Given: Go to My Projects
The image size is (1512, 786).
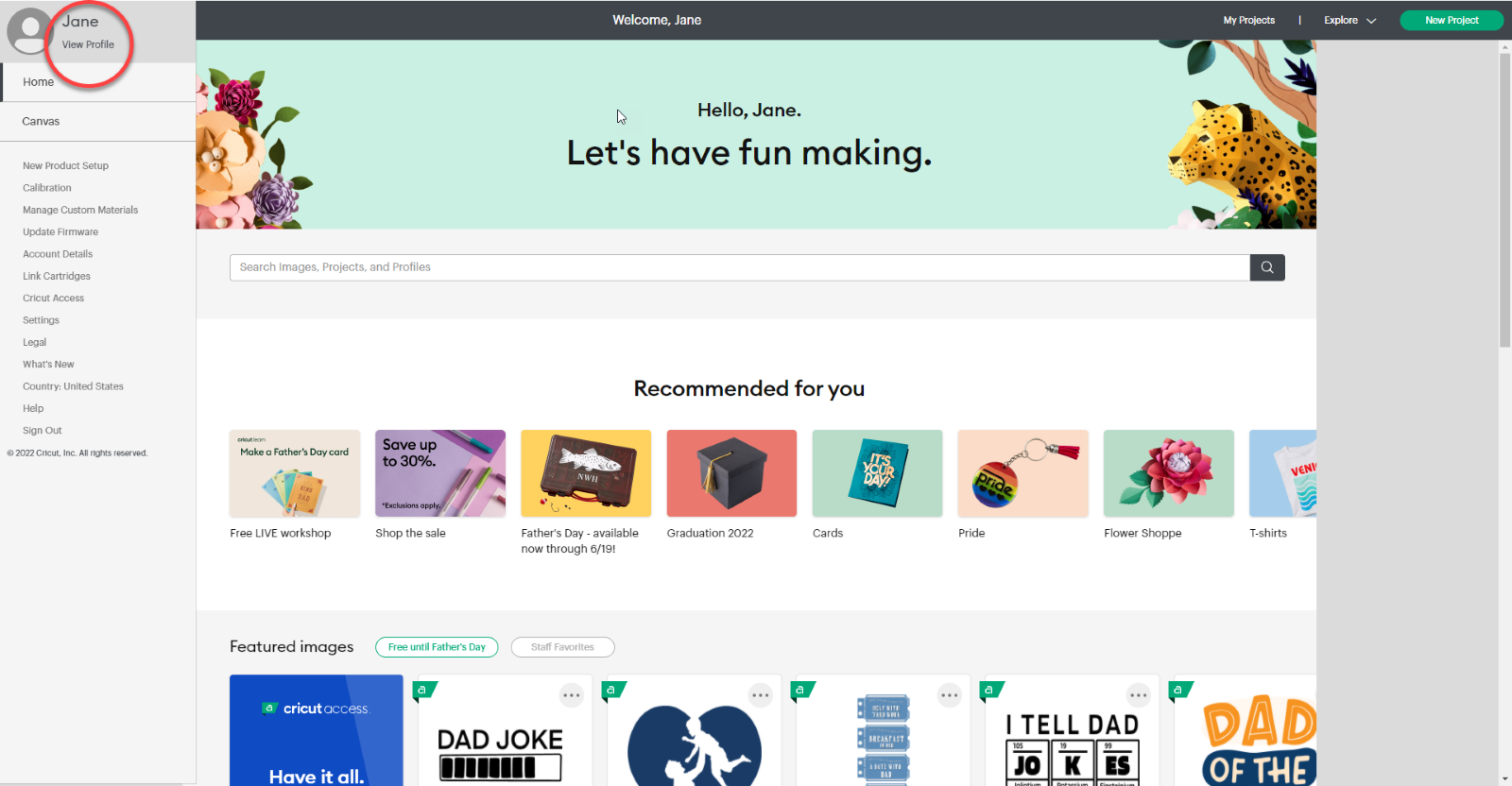Looking at the screenshot, I should pos(1248,20).
